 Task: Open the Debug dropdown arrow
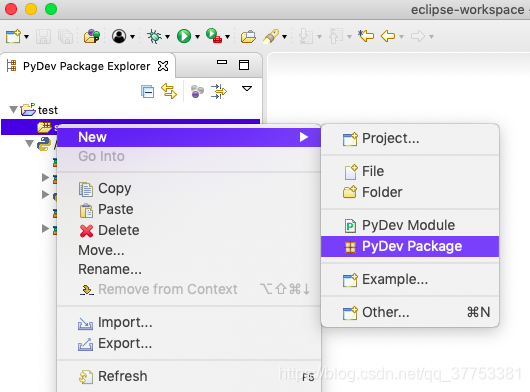click(167, 36)
